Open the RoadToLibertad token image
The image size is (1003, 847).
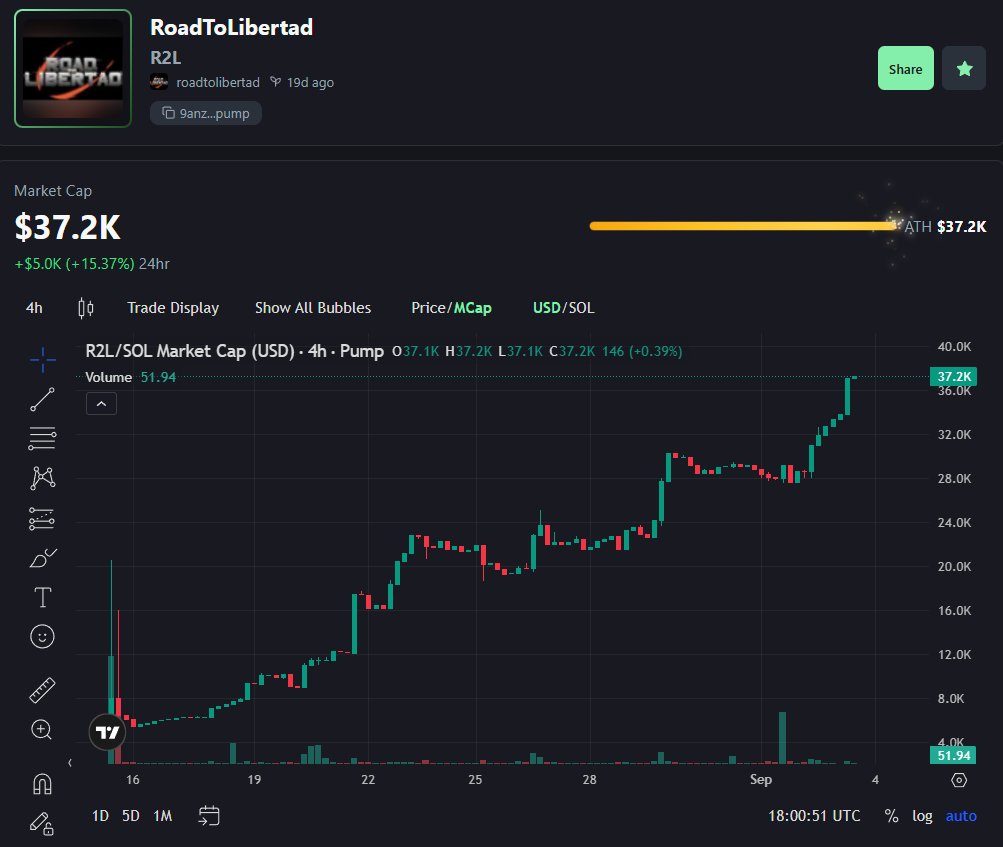(x=73, y=68)
